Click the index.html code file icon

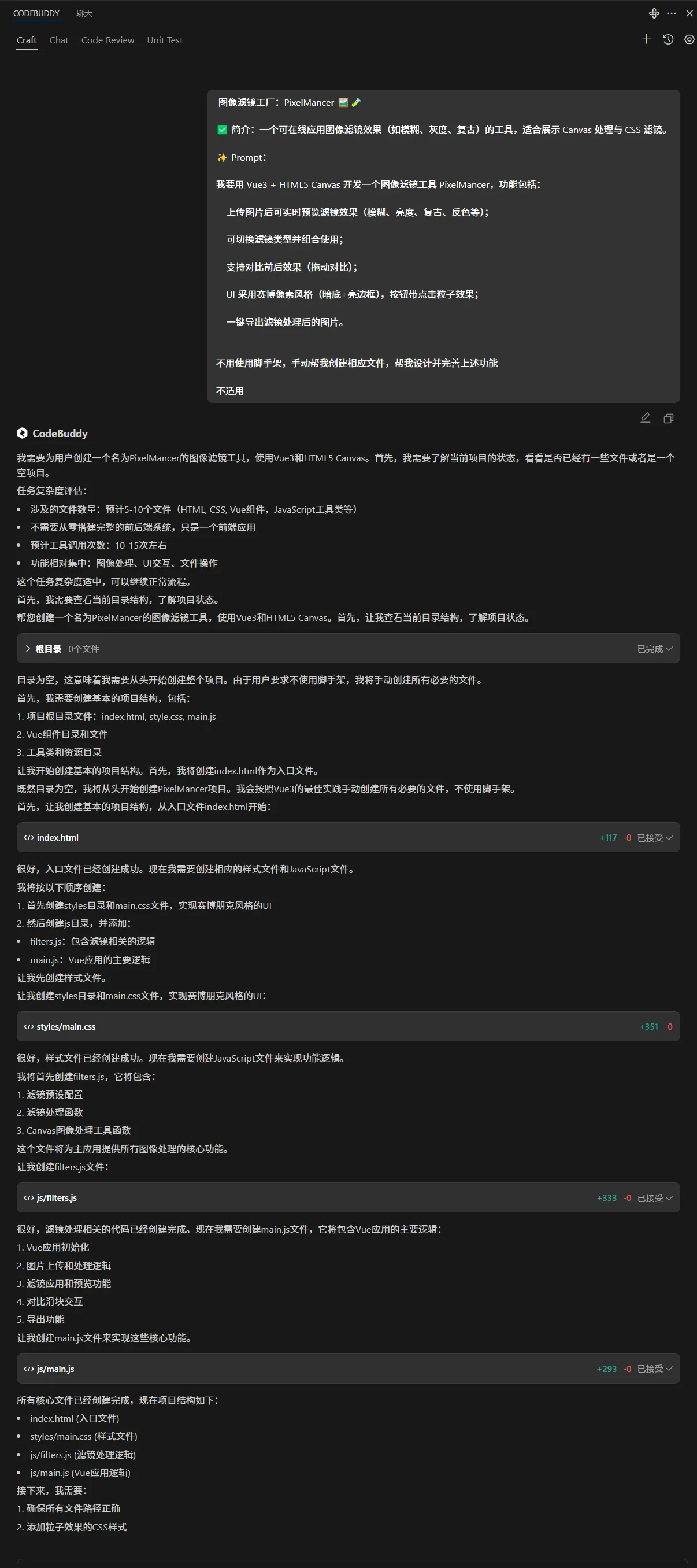pyautogui.click(x=28, y=838)
